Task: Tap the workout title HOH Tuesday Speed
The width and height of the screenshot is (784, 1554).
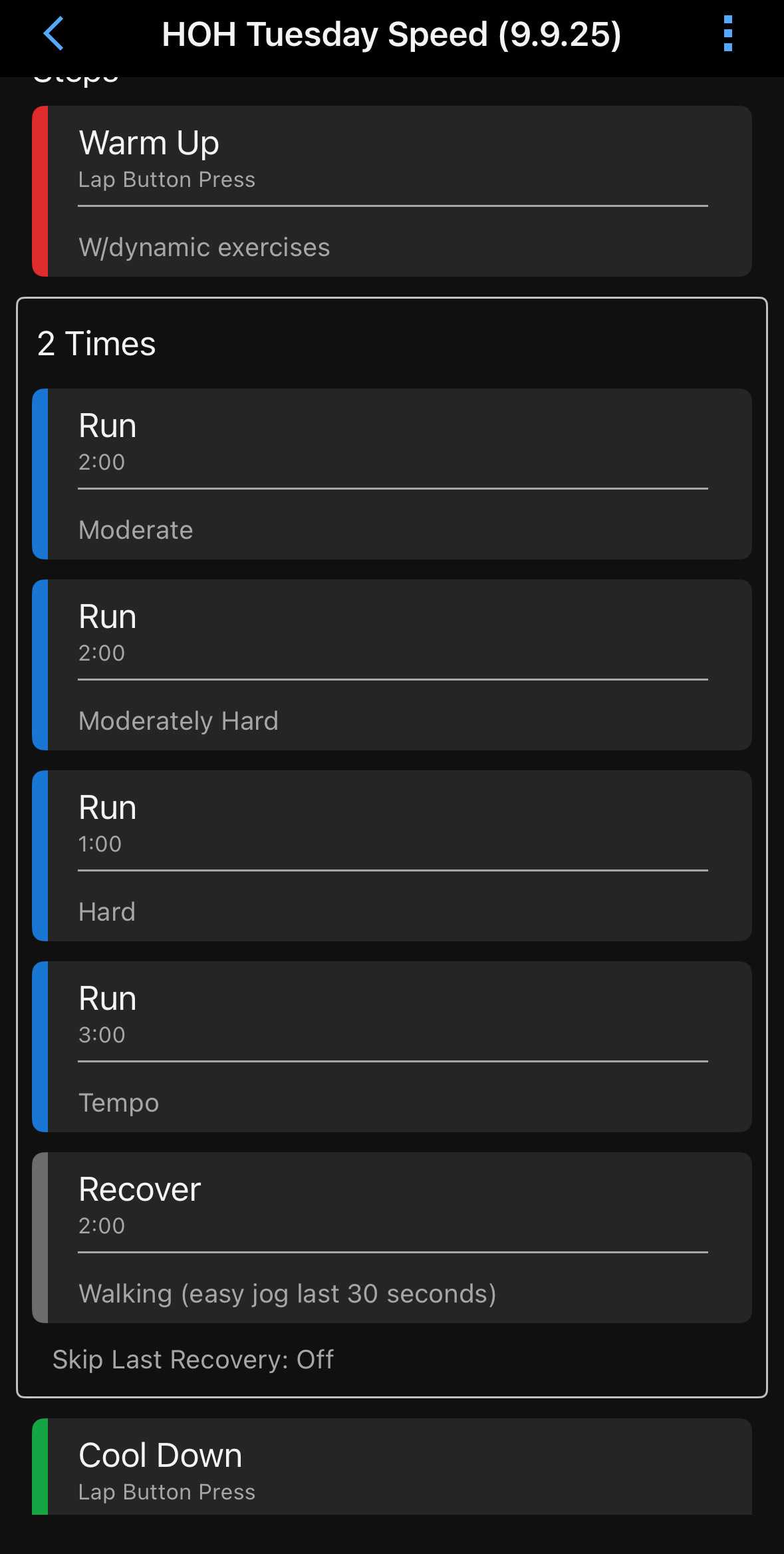Action: 392,34
